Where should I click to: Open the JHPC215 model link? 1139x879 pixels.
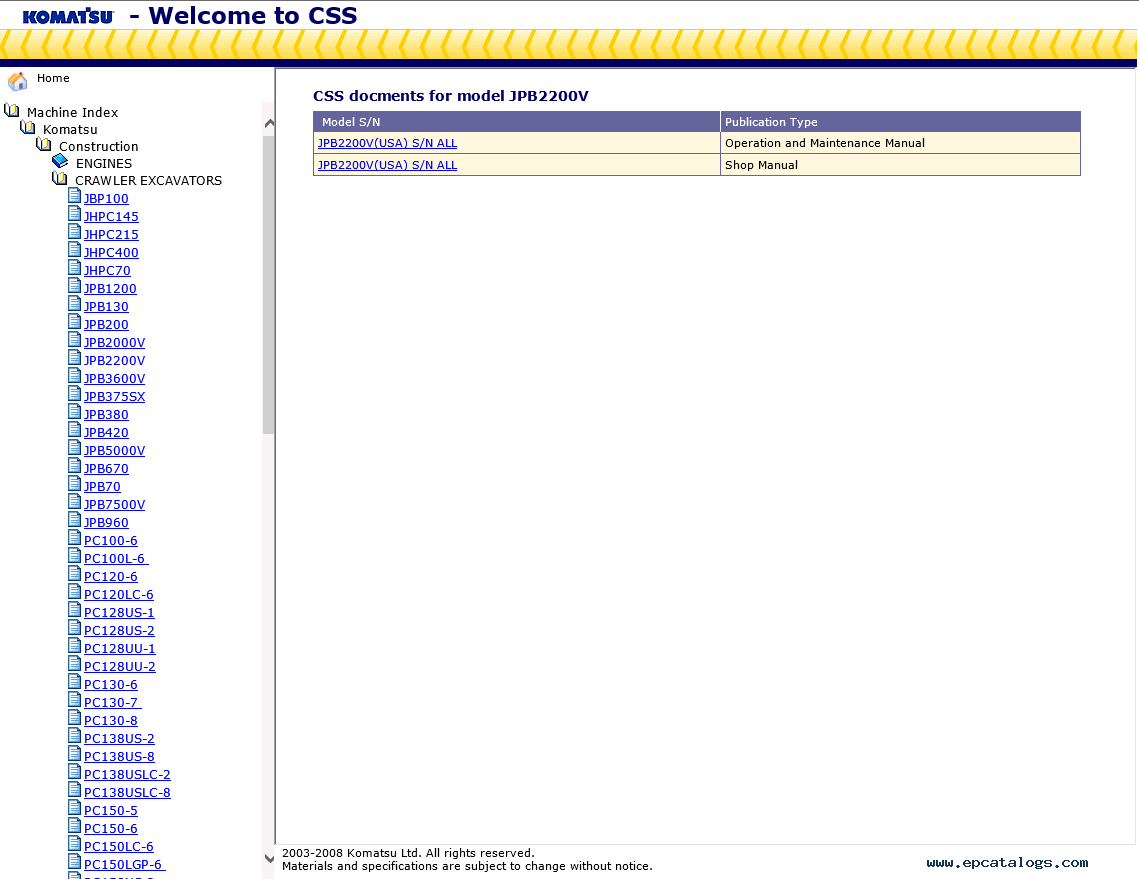[111, 235]
